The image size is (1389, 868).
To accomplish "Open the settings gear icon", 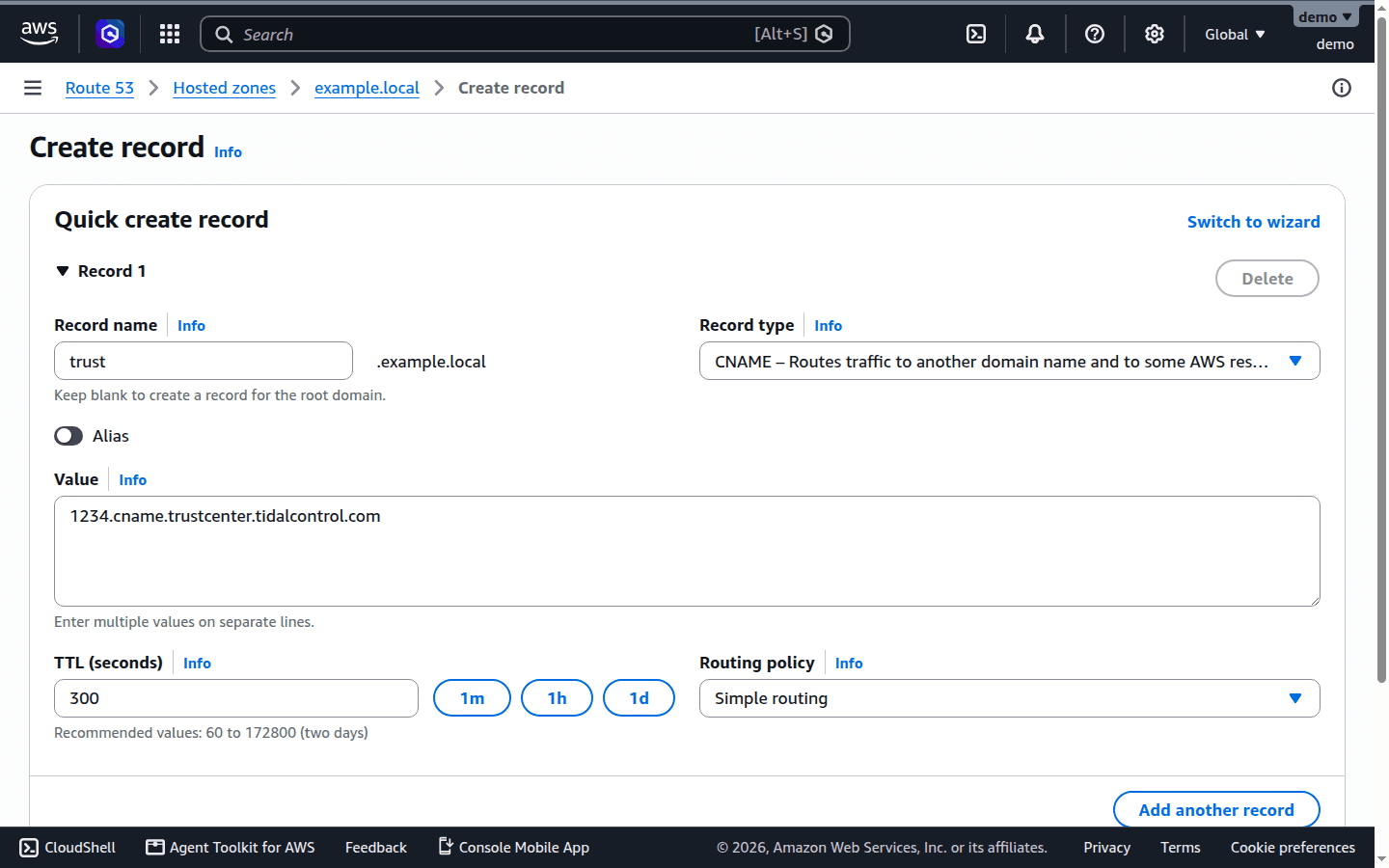I will [x=1155, y=35].
